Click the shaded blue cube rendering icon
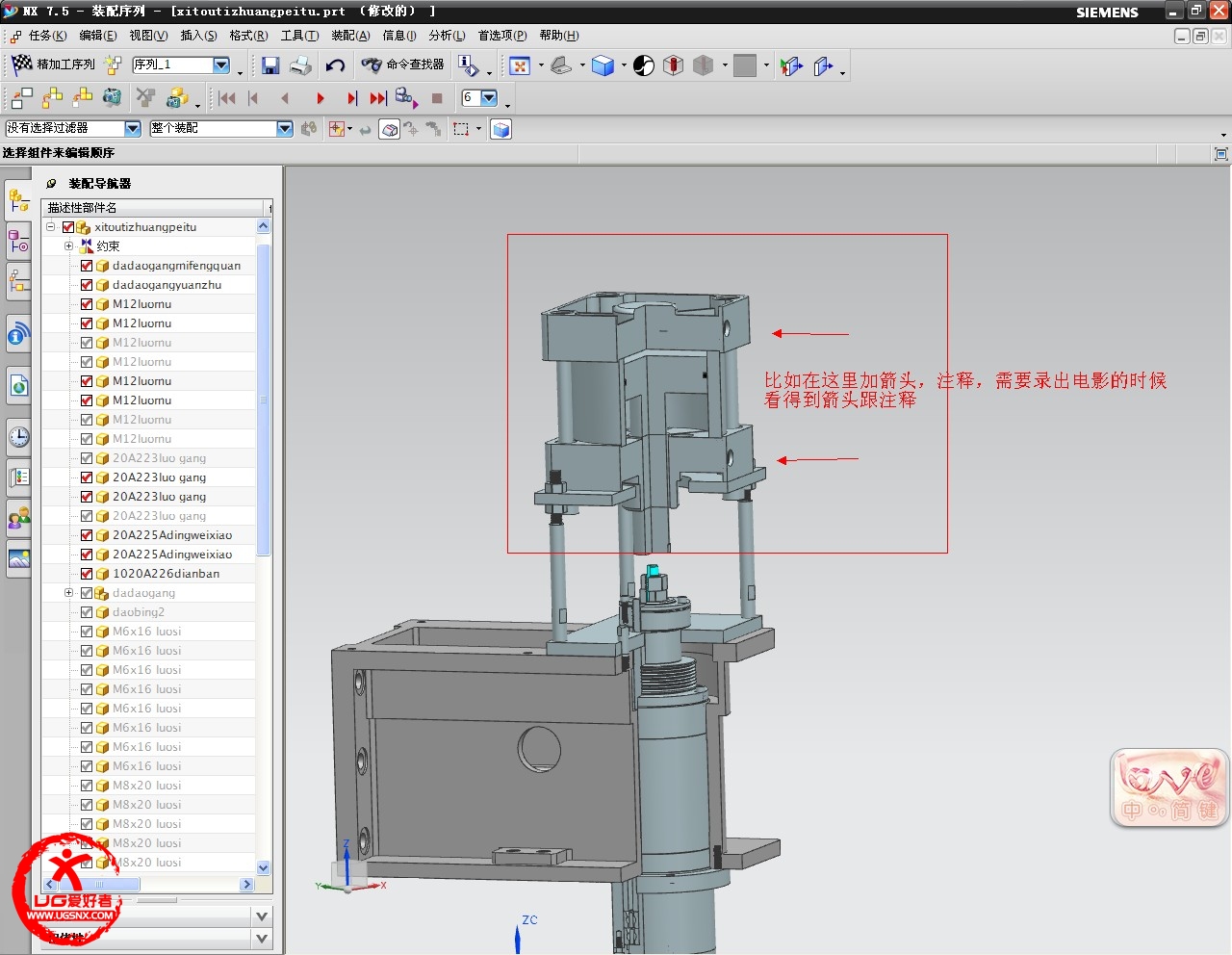Image resolution: width=1232 pixels, height=955 pixels. coord(603,65)
